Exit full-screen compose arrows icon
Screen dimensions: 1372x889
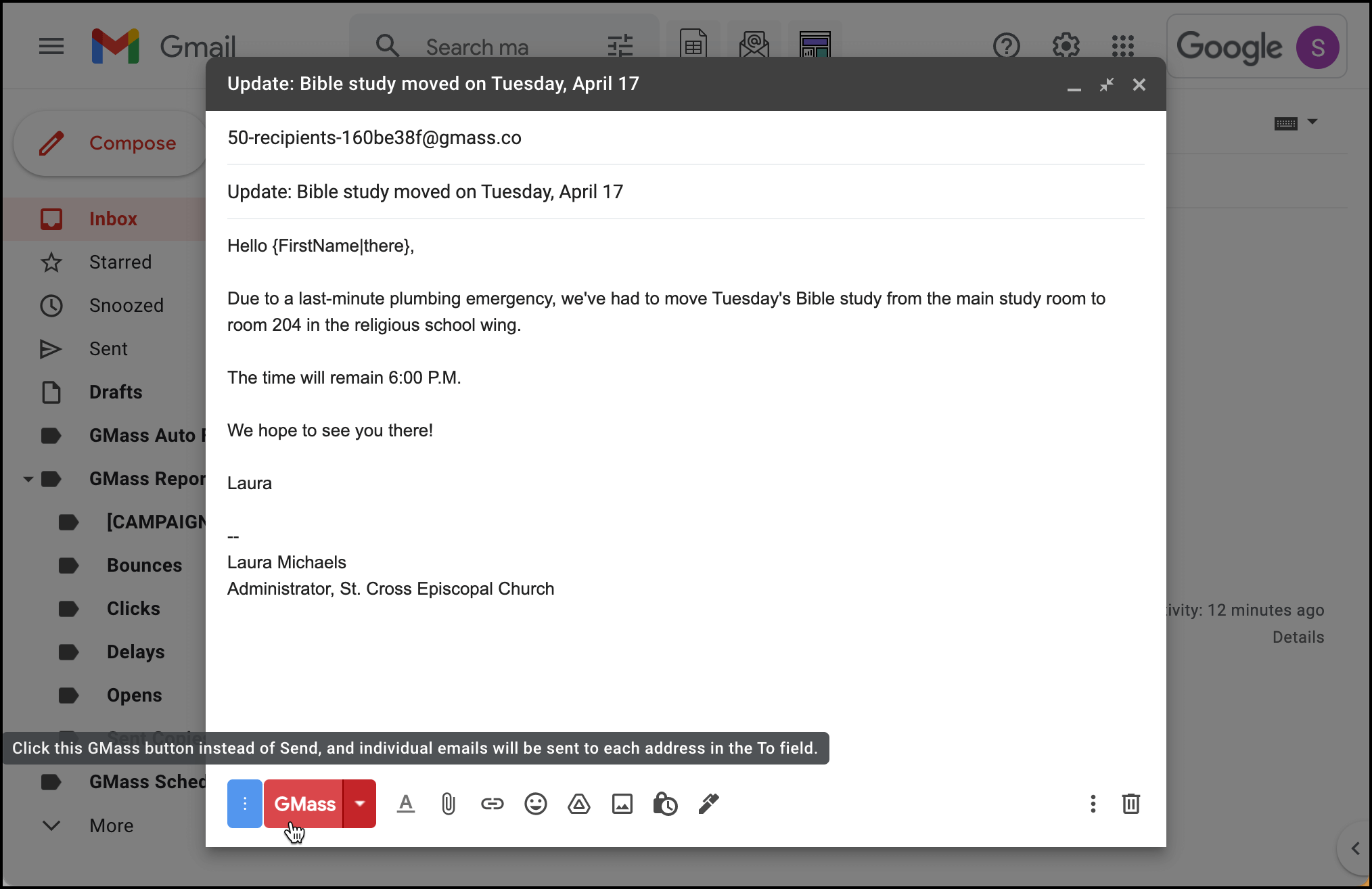pyautogui.click(x=1107, y=85)
